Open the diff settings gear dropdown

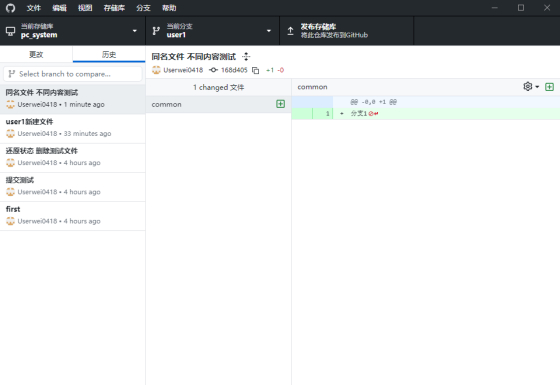(x=531, y=86)
